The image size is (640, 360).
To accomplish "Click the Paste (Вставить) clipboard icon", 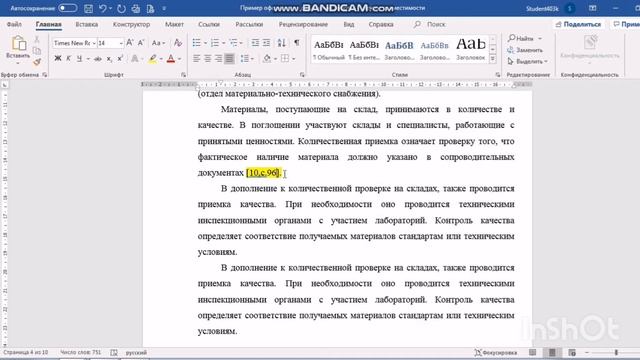I will pyautogui.click(x=18, y=43).
